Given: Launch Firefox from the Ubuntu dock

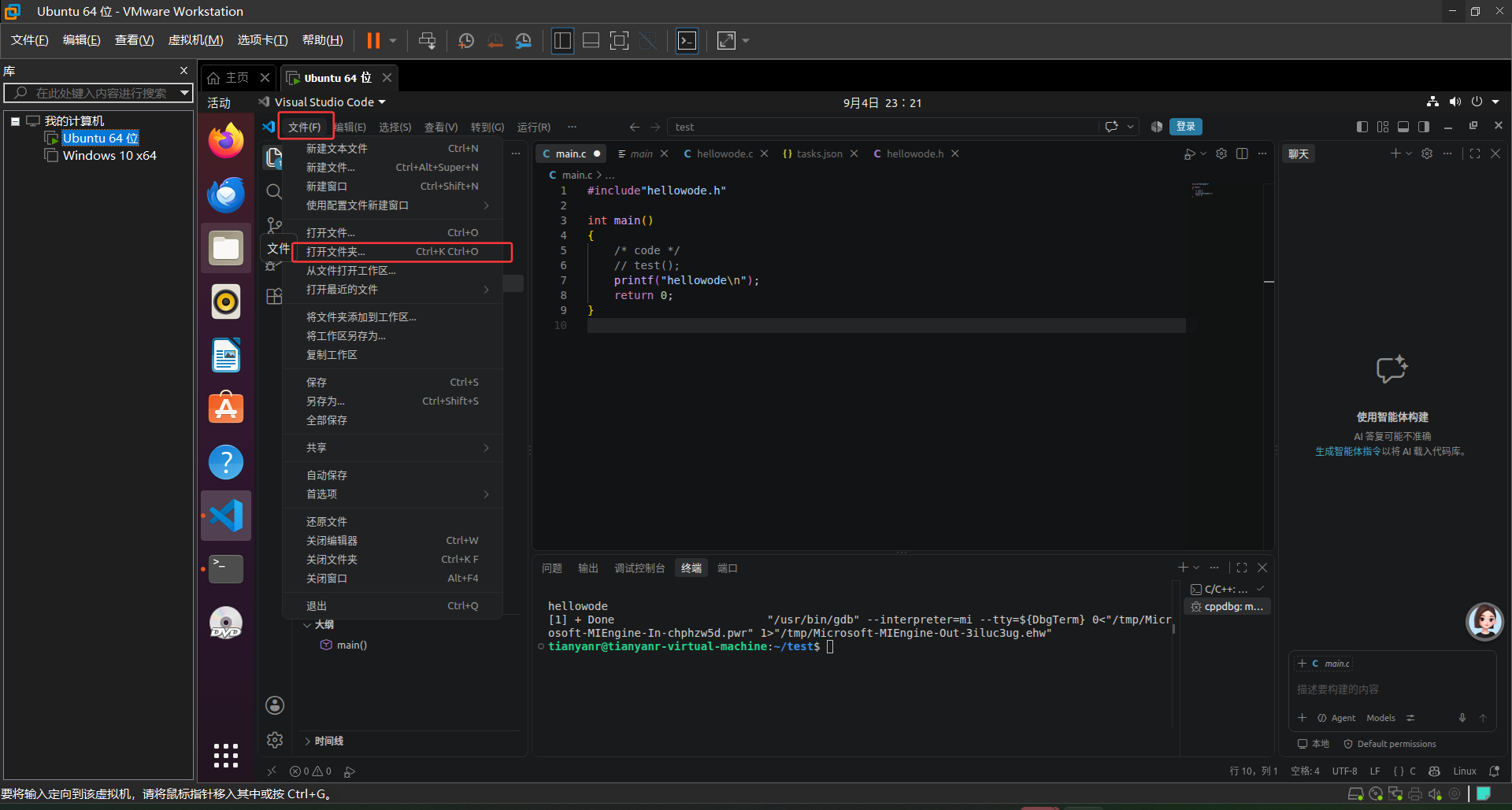Looking at the screenshot, I should [x=226, y=141].
